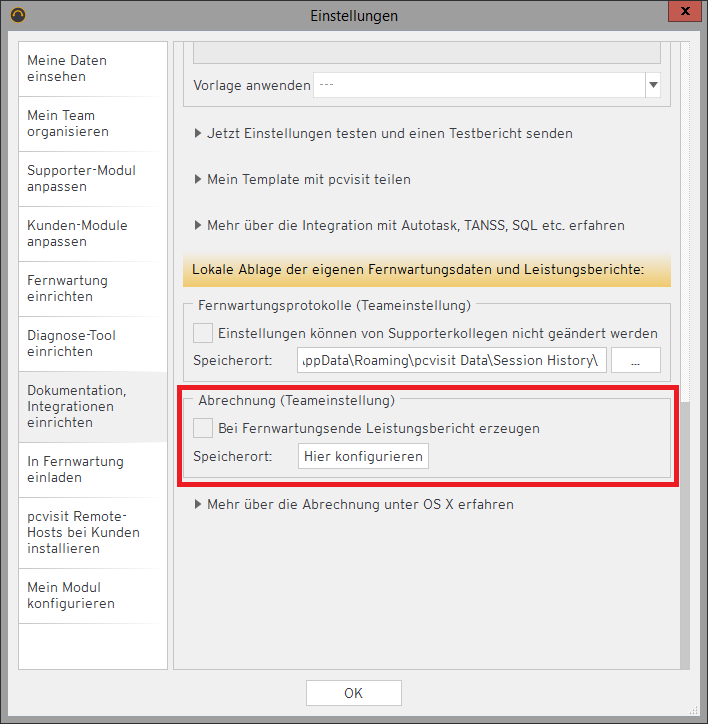Image resolution: width=708 pixels, height=724 pixels.
Task: Expand 'Mein Template mit pcvisit teilen'
Action: 302,179
